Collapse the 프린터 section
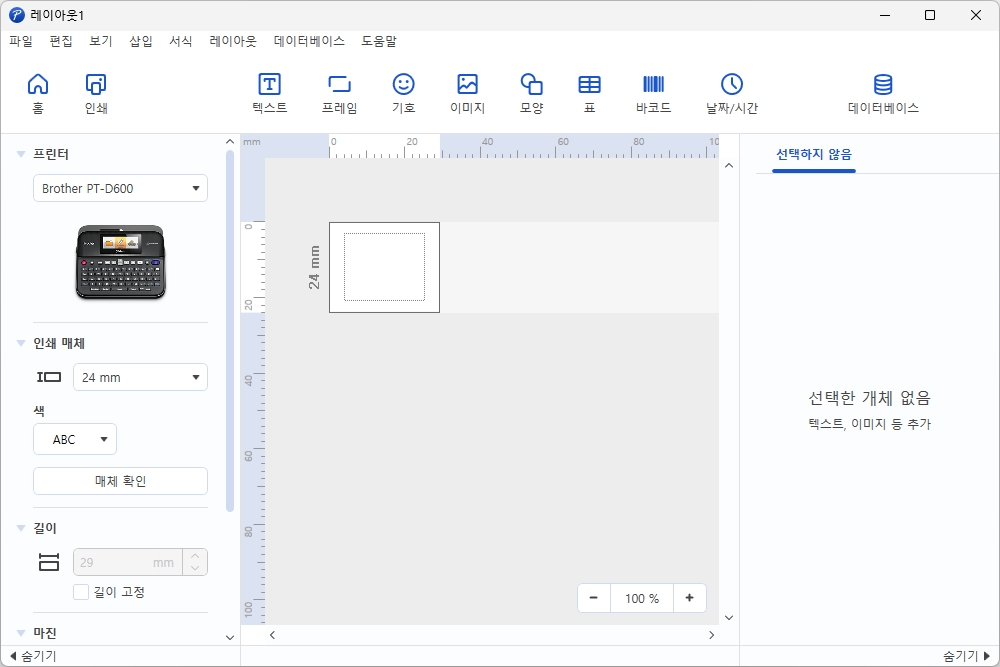 (x=20, y=154)
